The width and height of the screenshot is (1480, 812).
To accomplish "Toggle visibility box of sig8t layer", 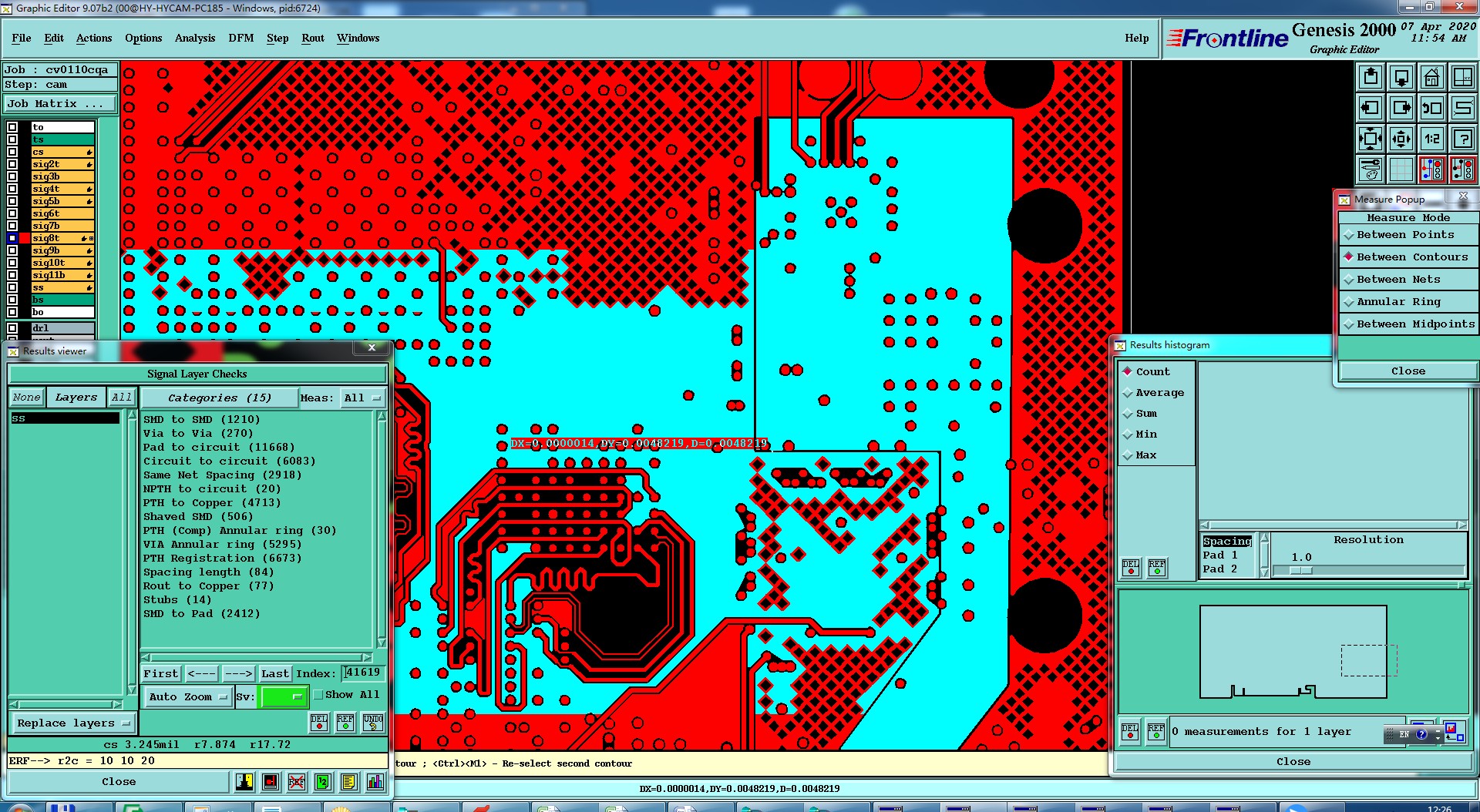I will pyautogui.click(x=12, y=238).
